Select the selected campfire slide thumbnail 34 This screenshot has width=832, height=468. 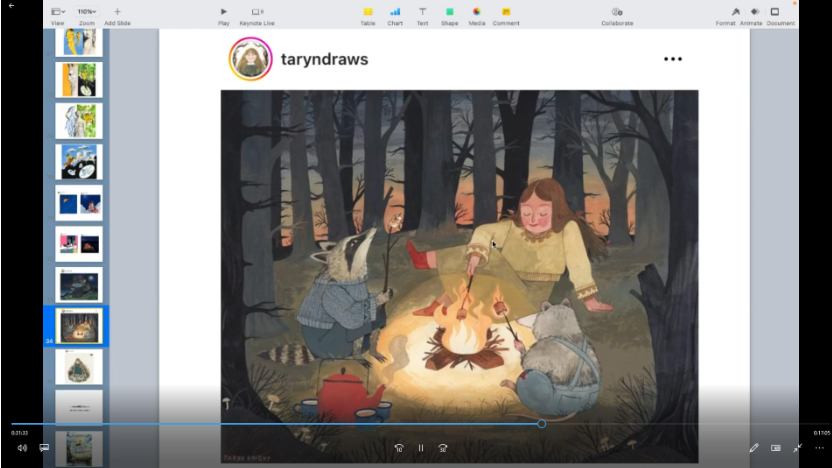[x=79, y=326]
